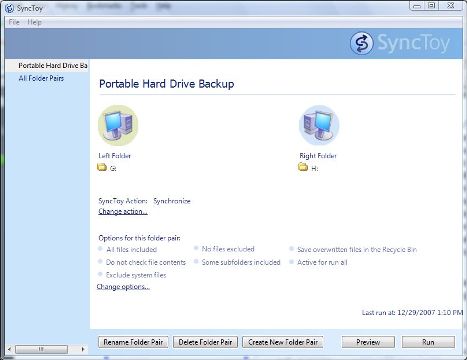The width and height of the screenshot is (467, 360).
Task: Click the Active for run all option
Action: pyautogui.click(x=322, y=262)
